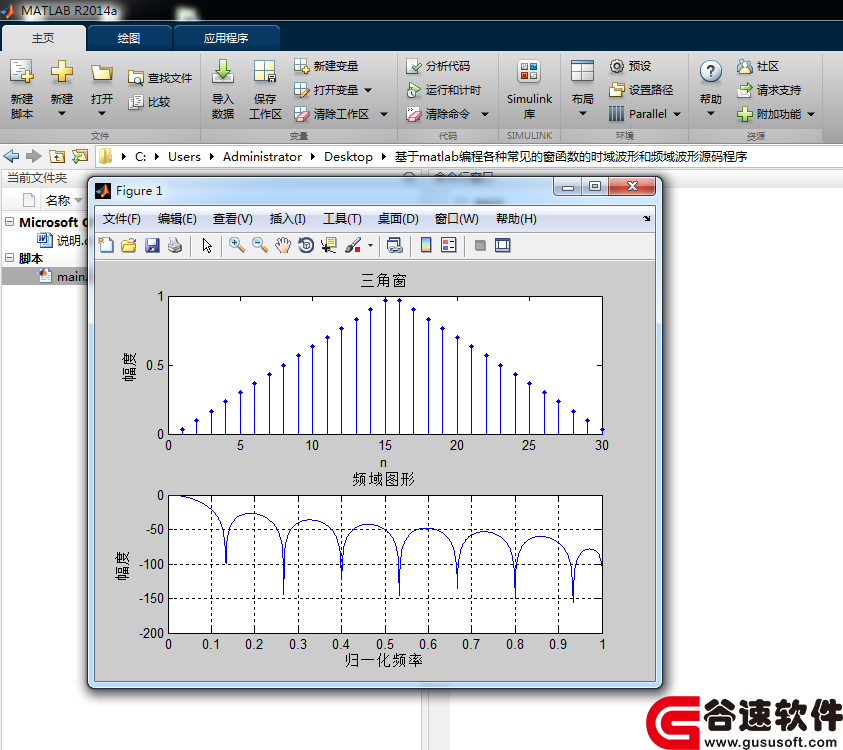Click the Insert Colorbar icon

click(x=426, y=246)
